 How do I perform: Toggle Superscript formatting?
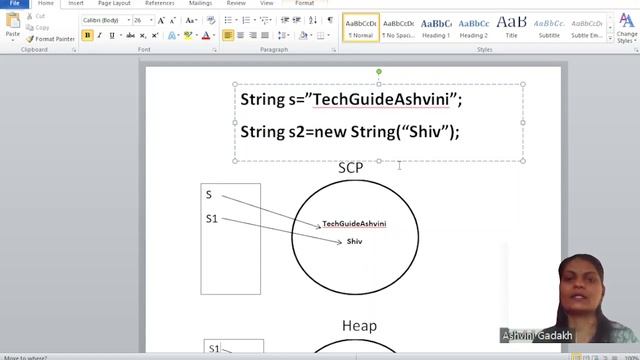[x=155, y=36]
